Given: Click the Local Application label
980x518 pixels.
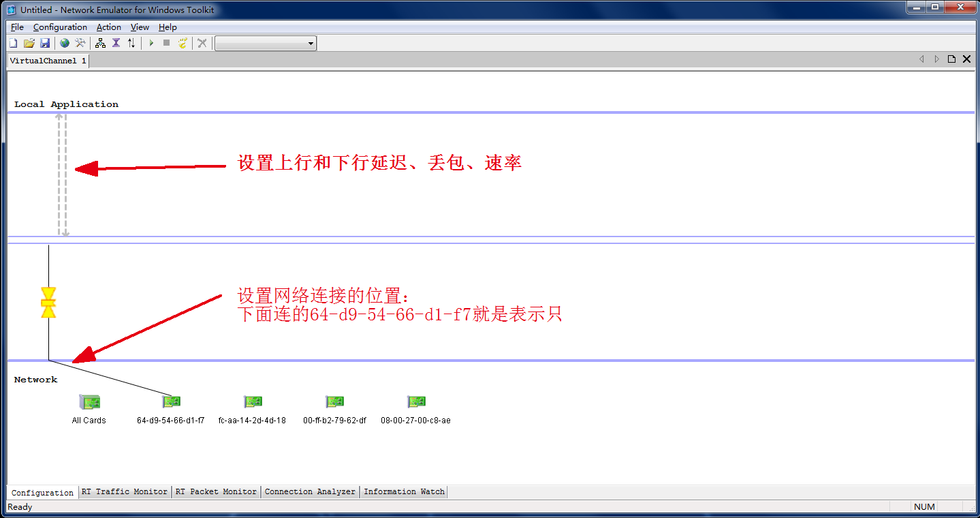Looking at the screenshot, I should coord(66,104).
